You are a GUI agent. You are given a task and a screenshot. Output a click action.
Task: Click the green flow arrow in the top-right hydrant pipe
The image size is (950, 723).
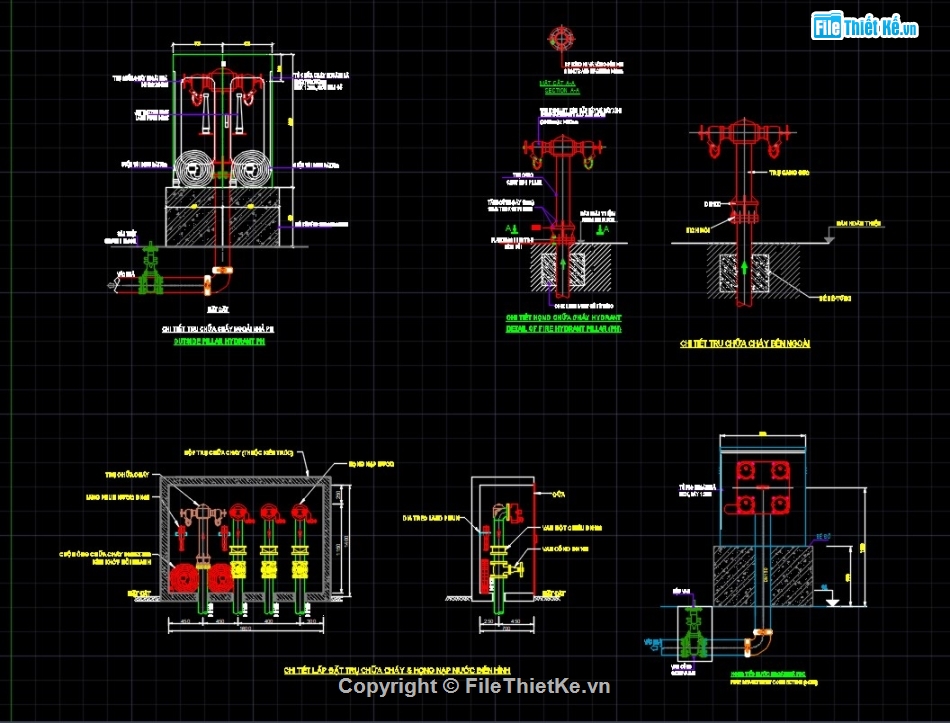click(x=741, y=270)
